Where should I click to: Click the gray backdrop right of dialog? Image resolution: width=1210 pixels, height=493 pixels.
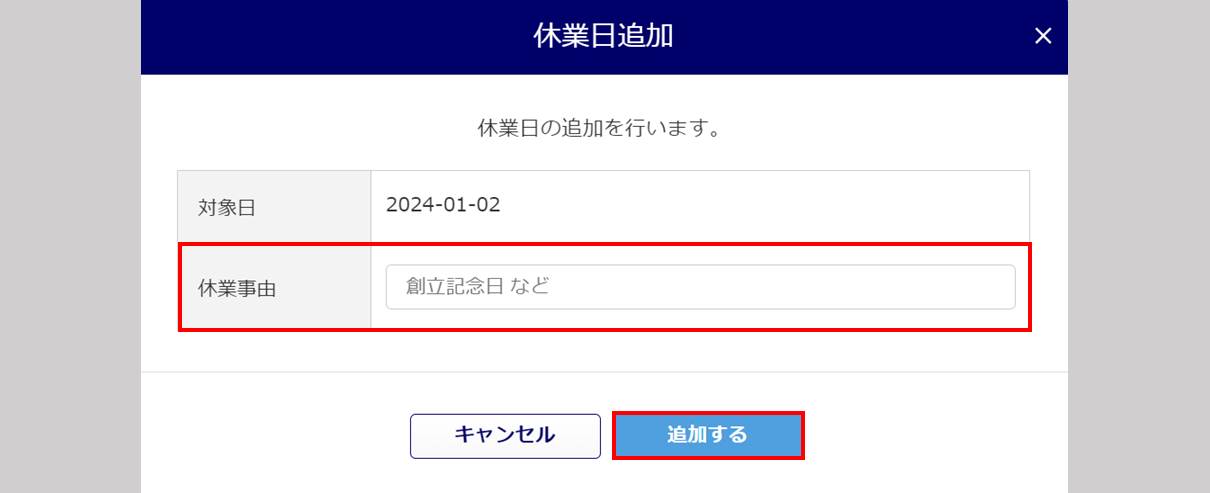click(1138, 250)
